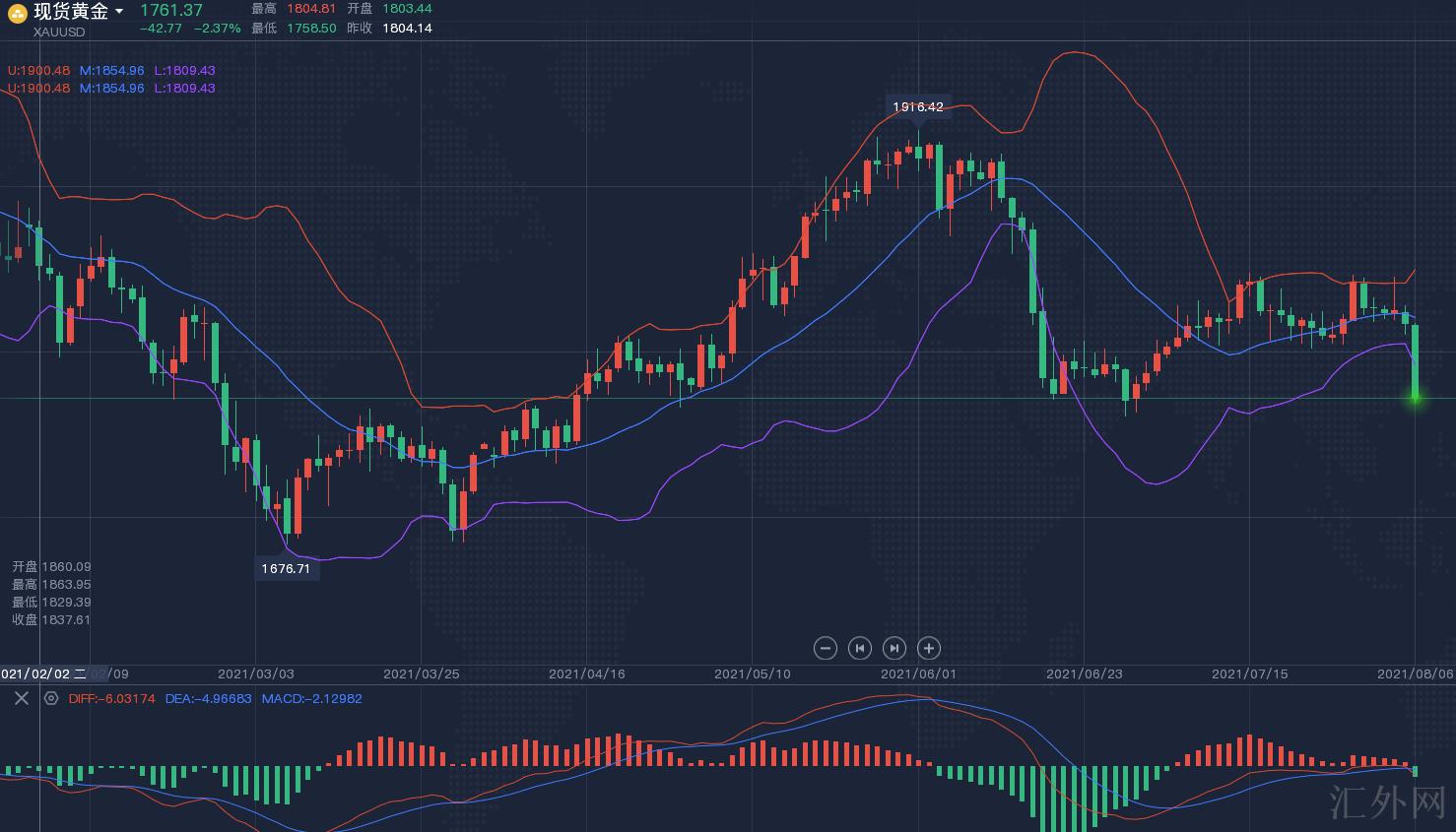This screenshot has width=1456, height=832.
Task: Expand the 现货黄金 symbol dropdown
Action: [x=119, y=12]
